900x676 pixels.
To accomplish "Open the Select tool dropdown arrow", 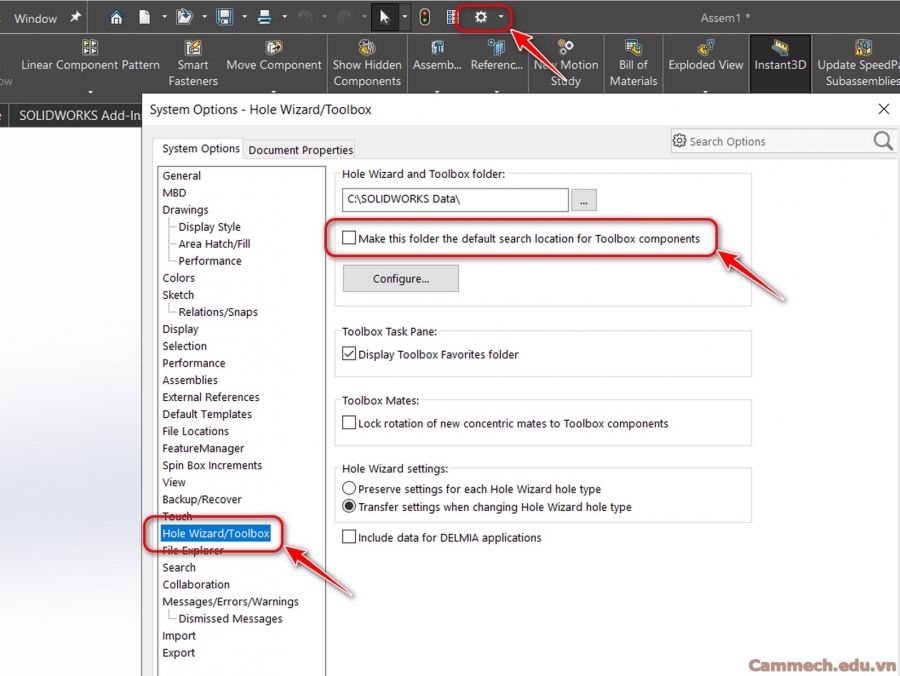I will point(405,17).
